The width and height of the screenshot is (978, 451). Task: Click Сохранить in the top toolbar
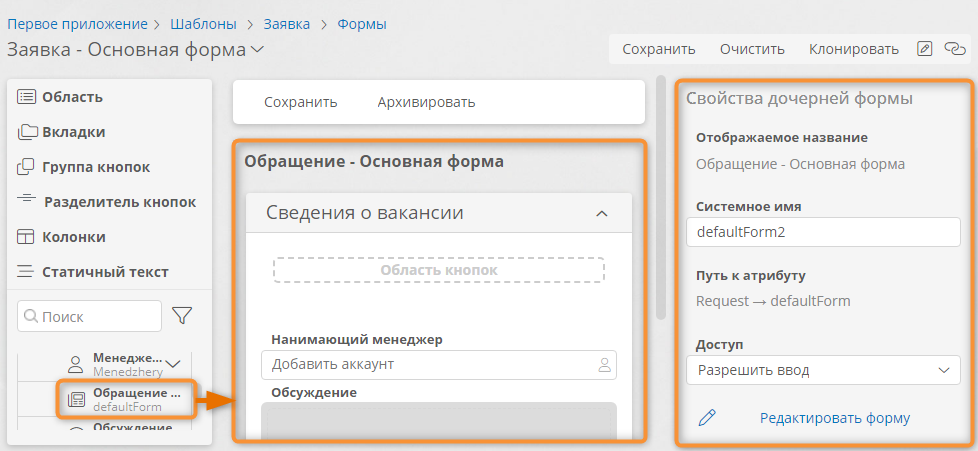[x=659, y=49]
